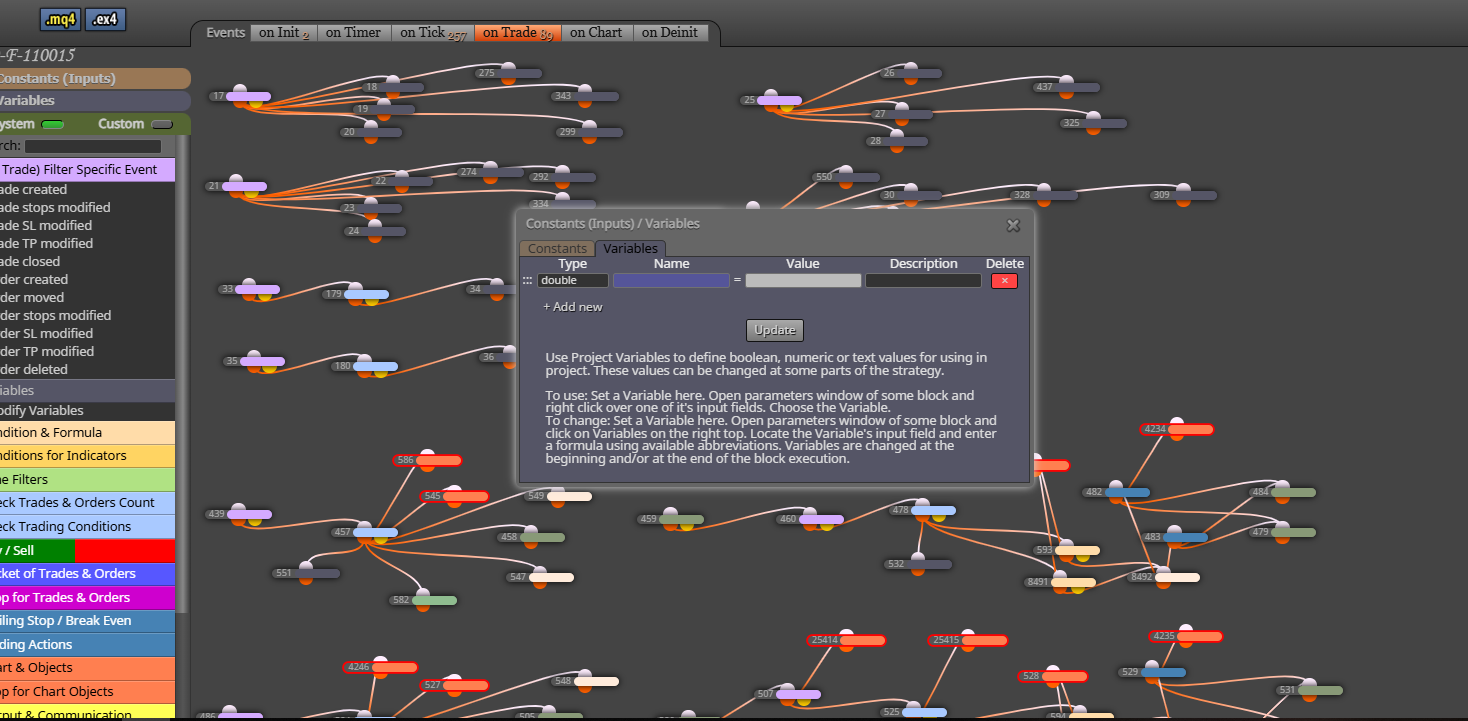The height and width of the screenshot is (721, 1468).
Task: Open the on Chart events tab
Action: [x=596, y=33]
